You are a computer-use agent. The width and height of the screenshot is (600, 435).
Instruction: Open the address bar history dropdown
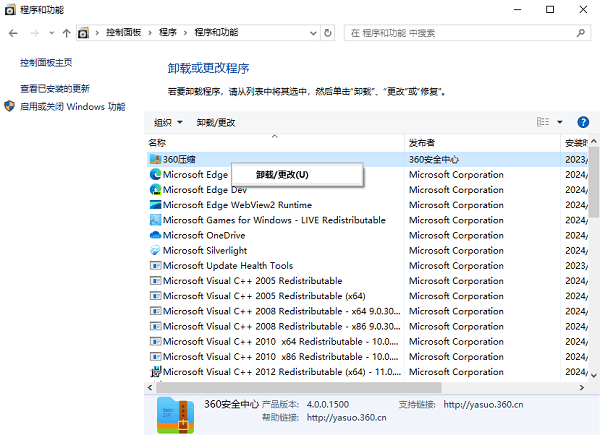click(x=311, y=33)
